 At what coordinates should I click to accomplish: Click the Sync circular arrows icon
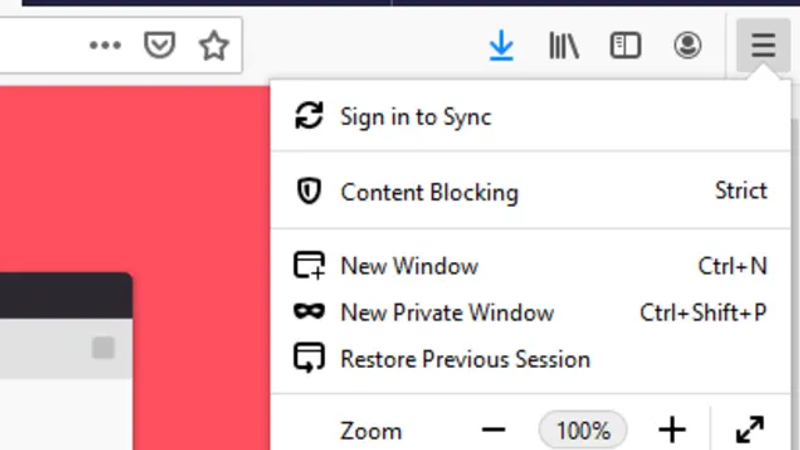point(309,116)
